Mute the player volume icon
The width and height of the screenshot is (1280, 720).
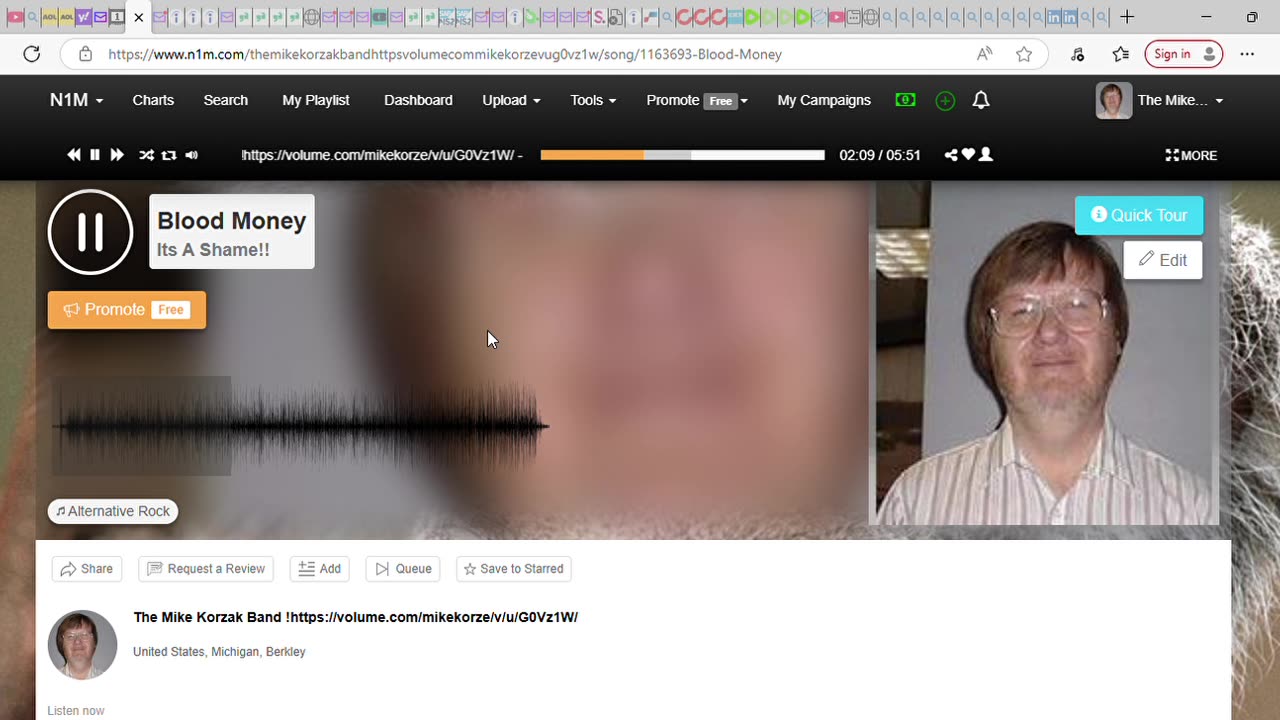(x=191, y=155)
